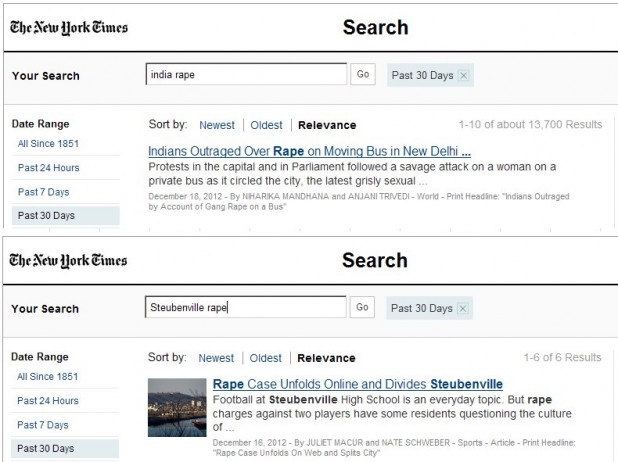Choose 'All Since 1851' in the top Date Range list

click(x=48, y=144)
